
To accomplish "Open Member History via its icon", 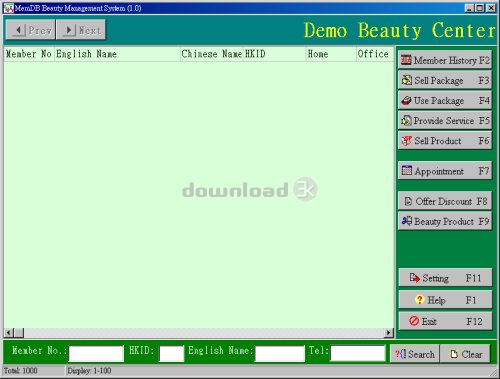I will [406, 60].
